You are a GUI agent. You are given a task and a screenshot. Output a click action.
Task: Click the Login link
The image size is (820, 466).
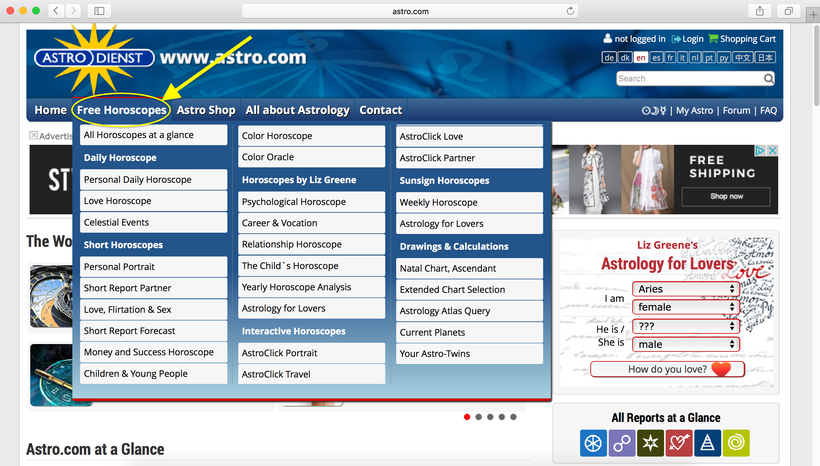tap(692, 39)
